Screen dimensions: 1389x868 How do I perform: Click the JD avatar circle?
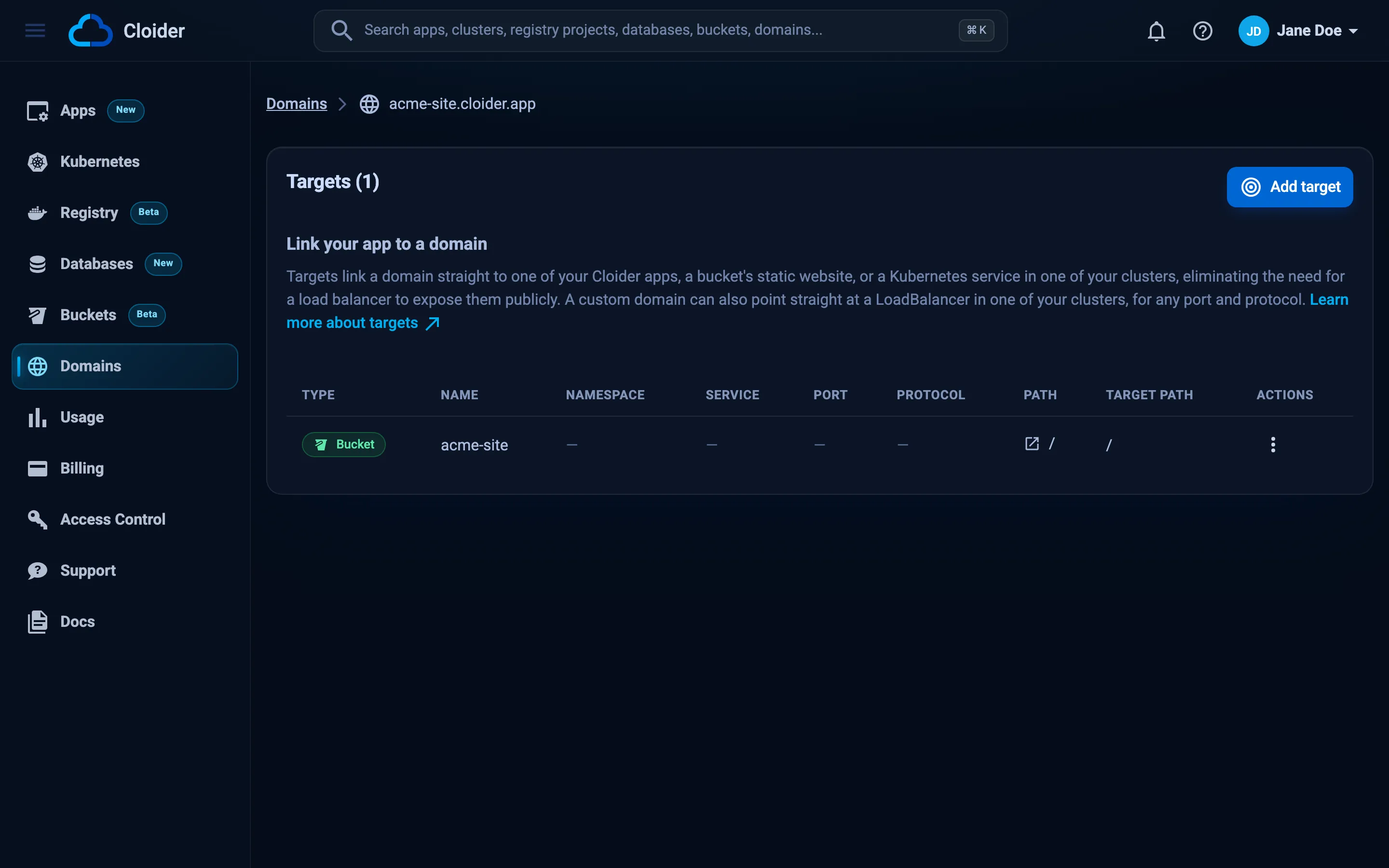click(1253, 31)
